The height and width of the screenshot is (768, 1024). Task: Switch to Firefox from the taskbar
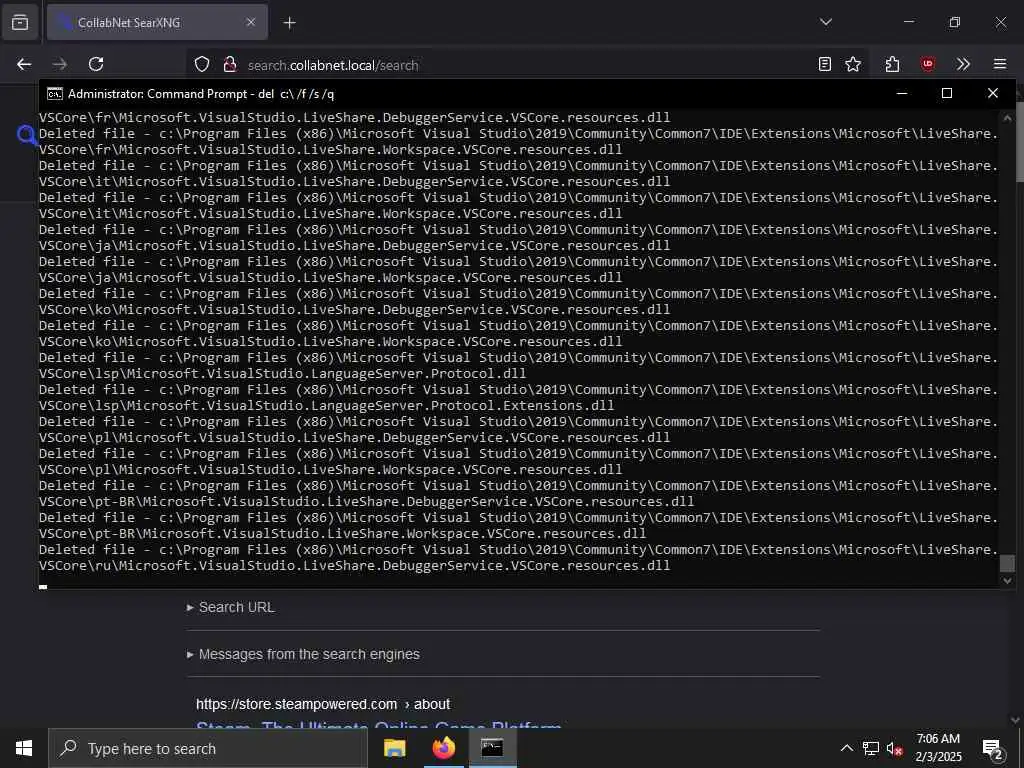443,748
